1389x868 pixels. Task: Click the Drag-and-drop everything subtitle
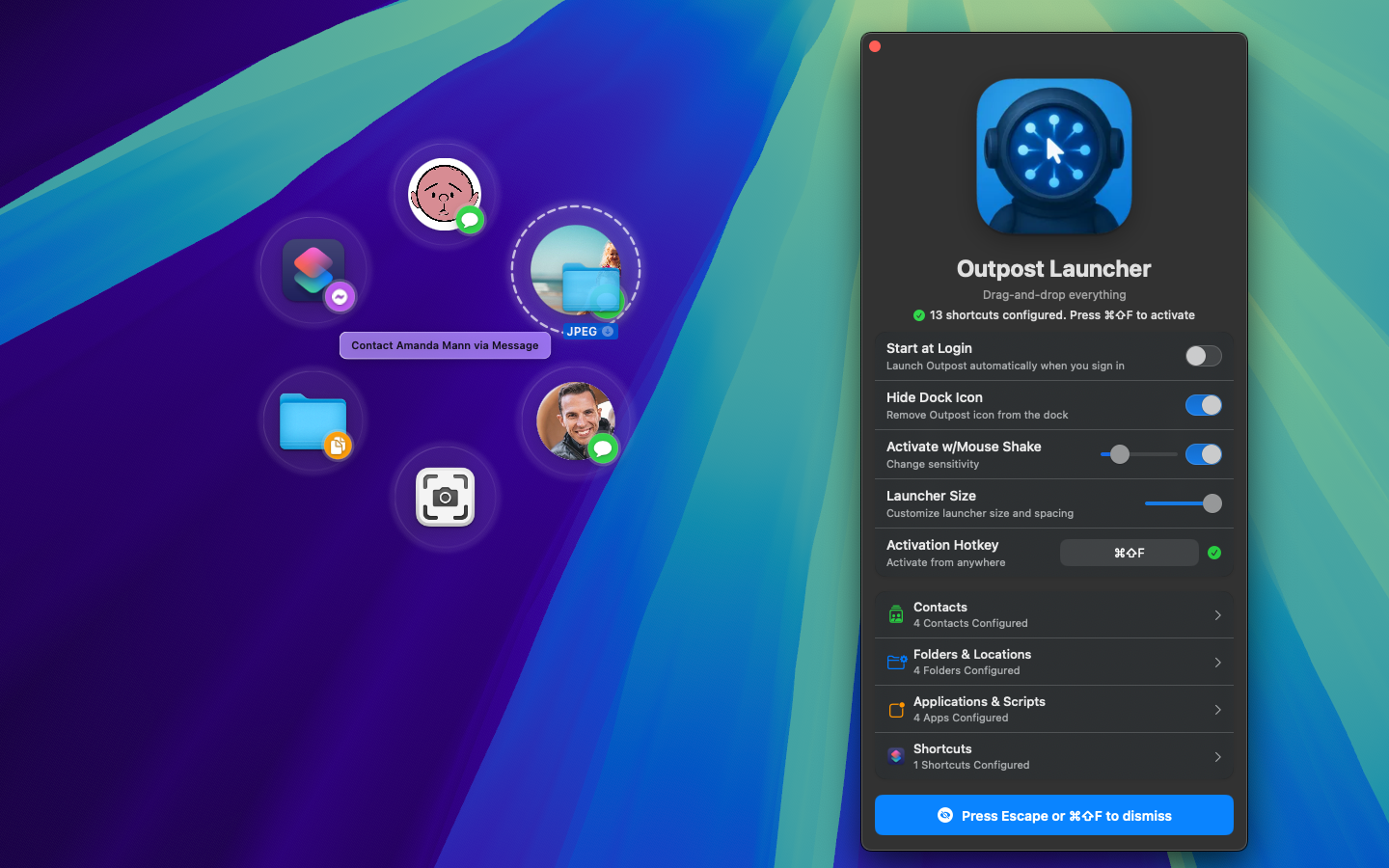coord(1054,295)
